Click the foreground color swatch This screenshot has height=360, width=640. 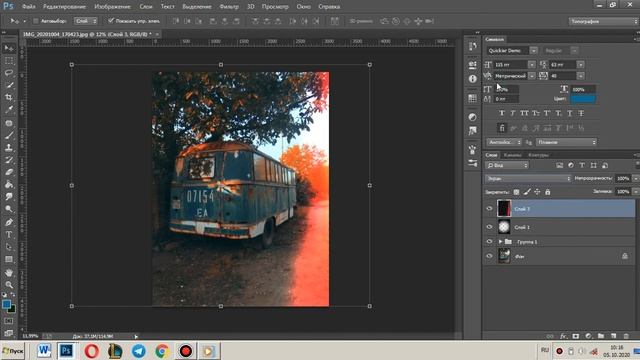(6, 304)
